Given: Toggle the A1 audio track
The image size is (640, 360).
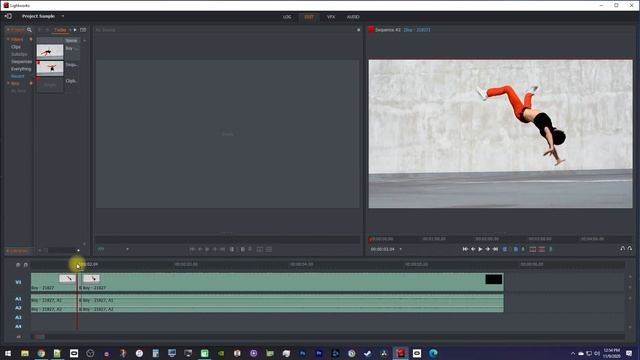Looking at the screenshot, I should pos(18,299).
